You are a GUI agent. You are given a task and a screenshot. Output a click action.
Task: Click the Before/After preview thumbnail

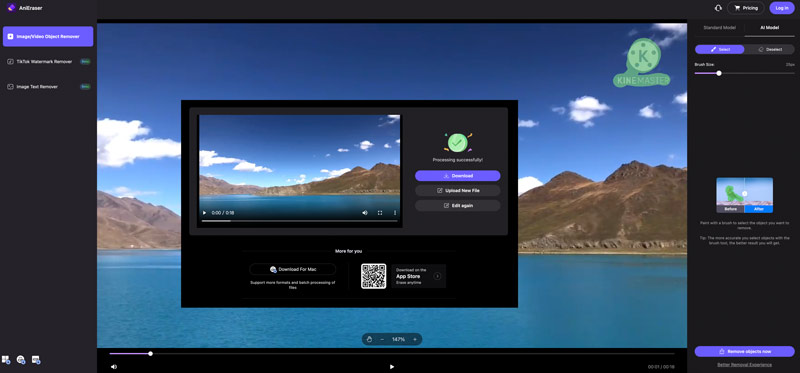click(744, 195)
